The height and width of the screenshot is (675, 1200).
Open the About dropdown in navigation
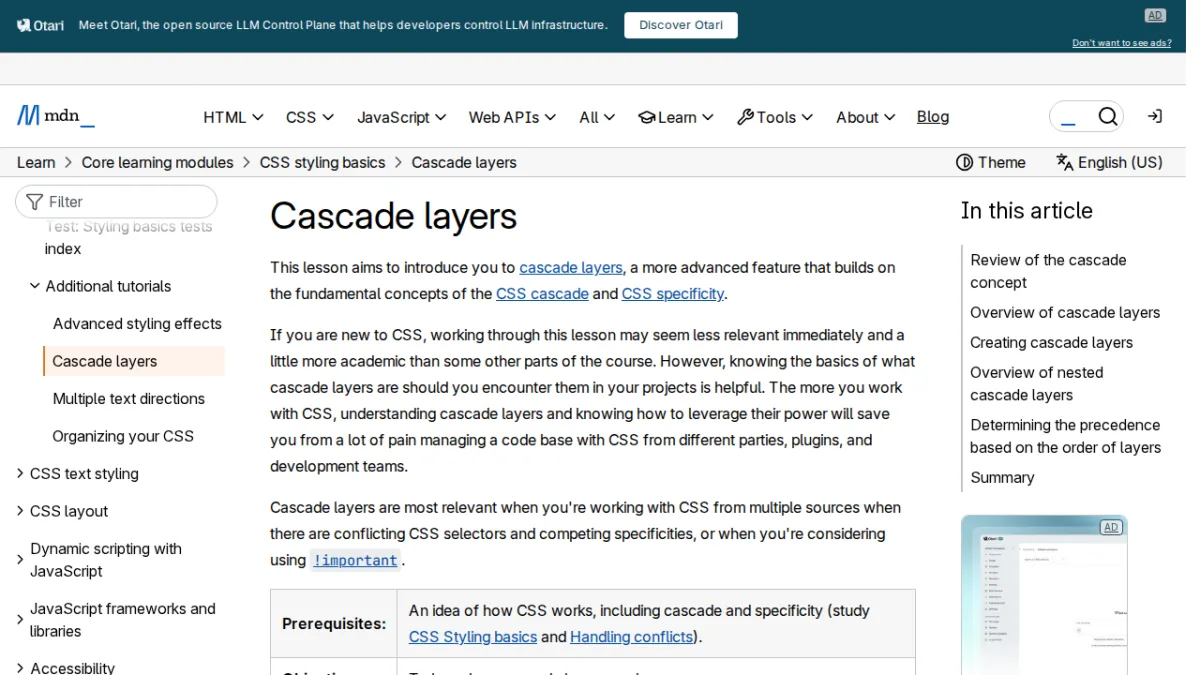coord(865,117)
